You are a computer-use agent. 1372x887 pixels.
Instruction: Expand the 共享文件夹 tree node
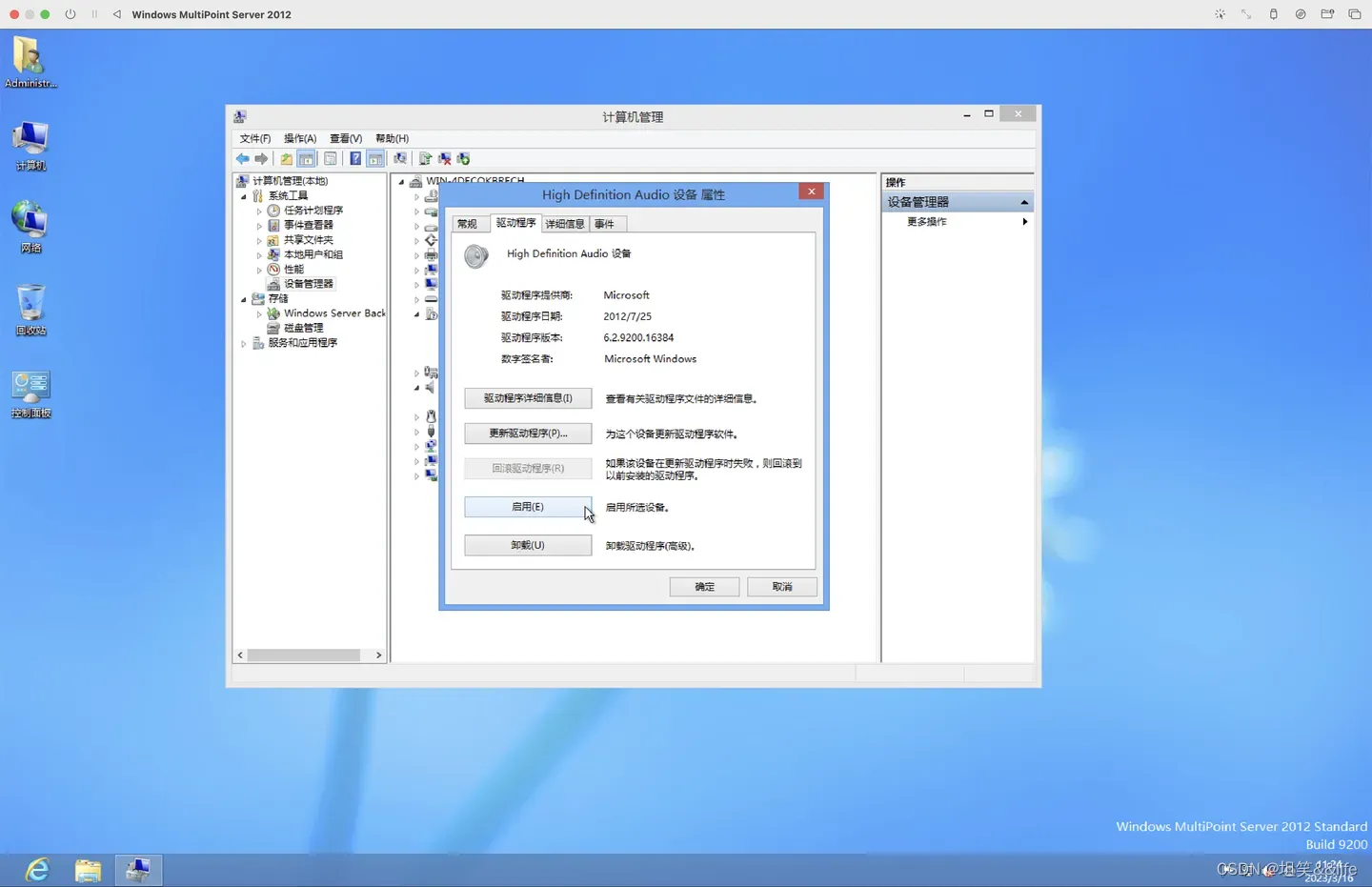coord(259,240)
